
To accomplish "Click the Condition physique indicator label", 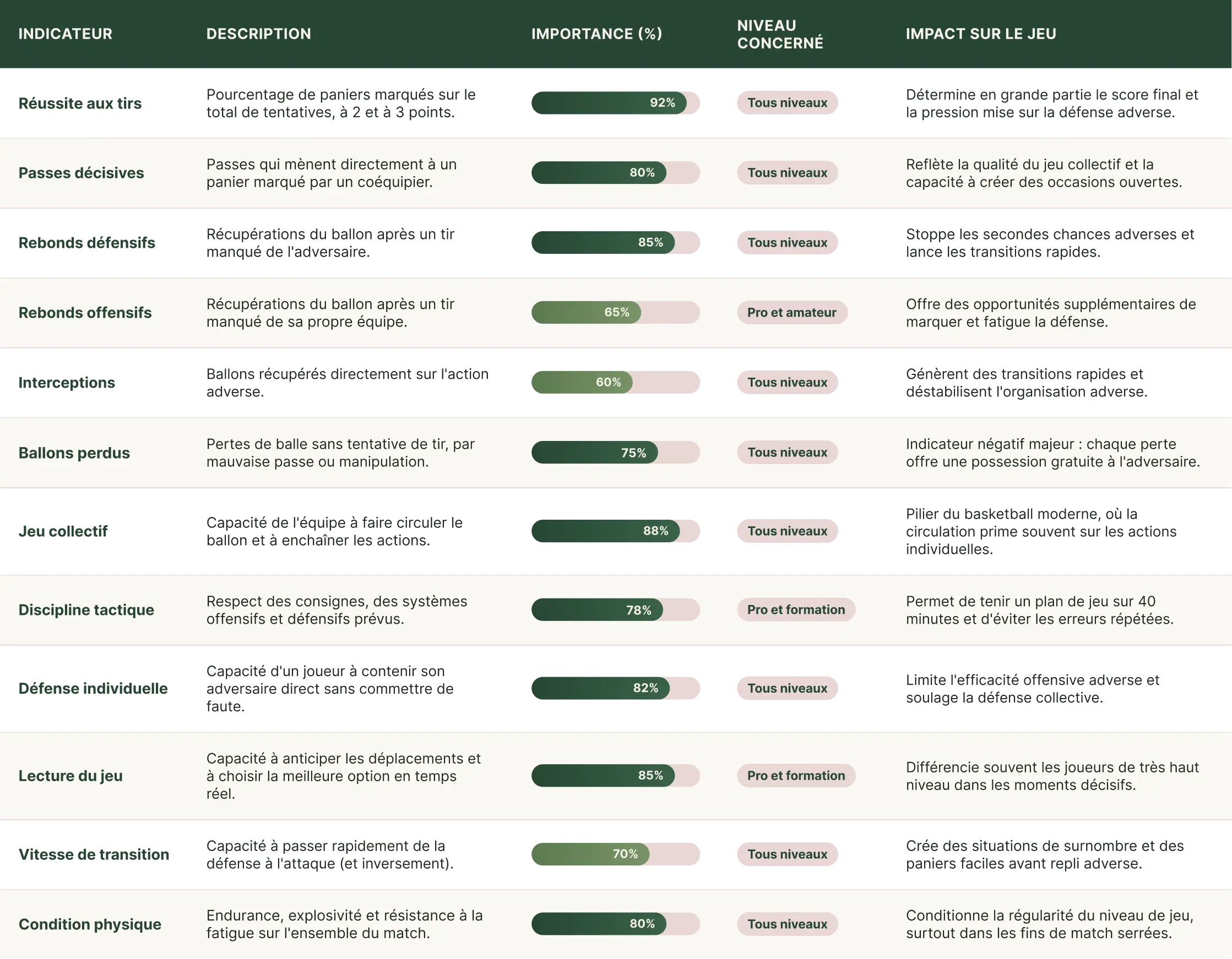I will [90, 924].
